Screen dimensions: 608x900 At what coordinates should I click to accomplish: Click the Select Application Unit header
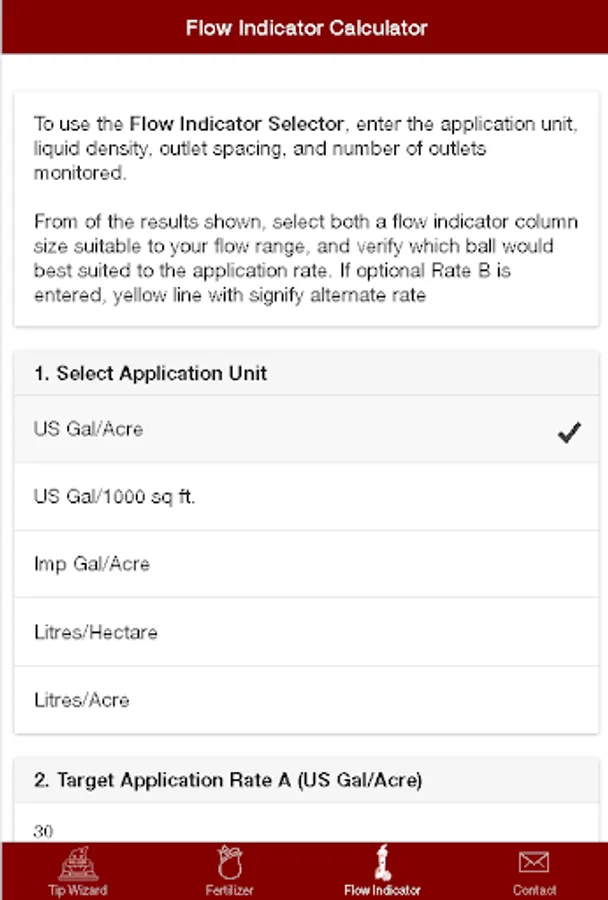pyautogui.click(x=151, y=373)
